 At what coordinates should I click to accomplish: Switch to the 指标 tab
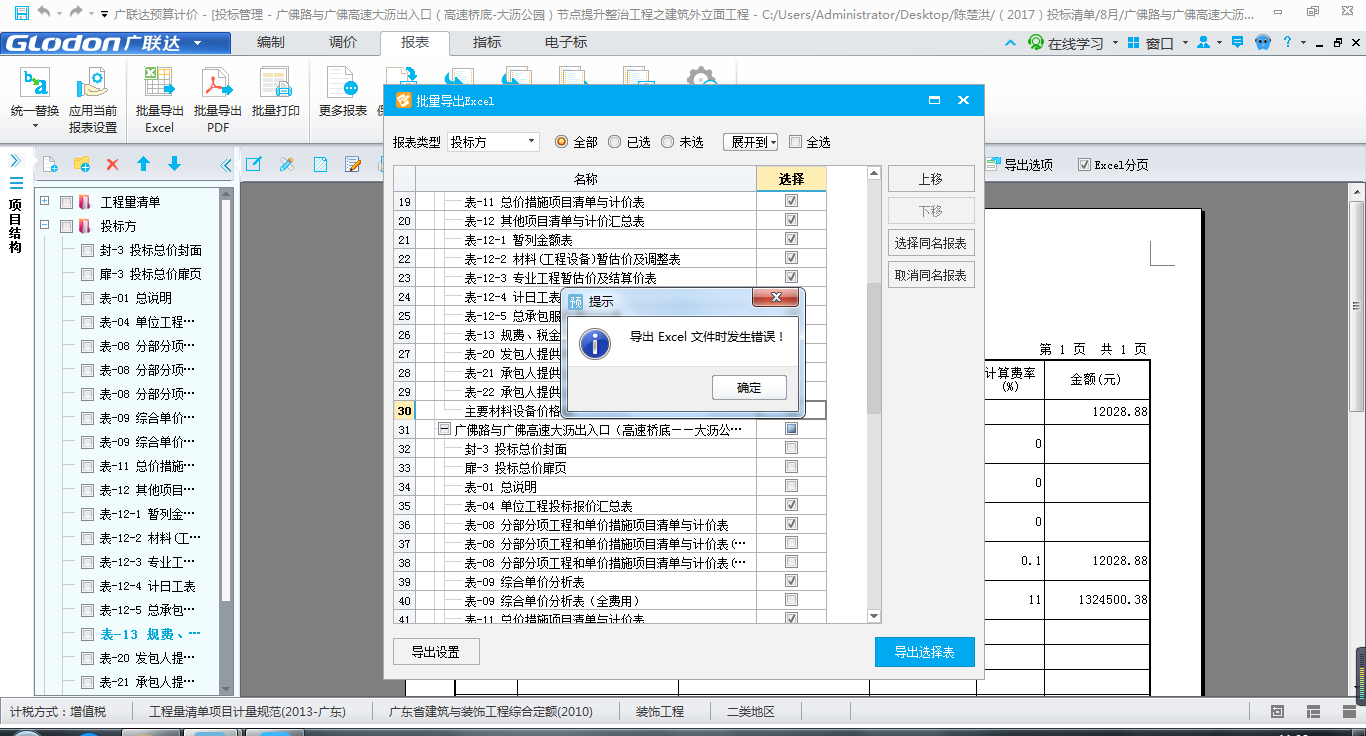(487, 43)
